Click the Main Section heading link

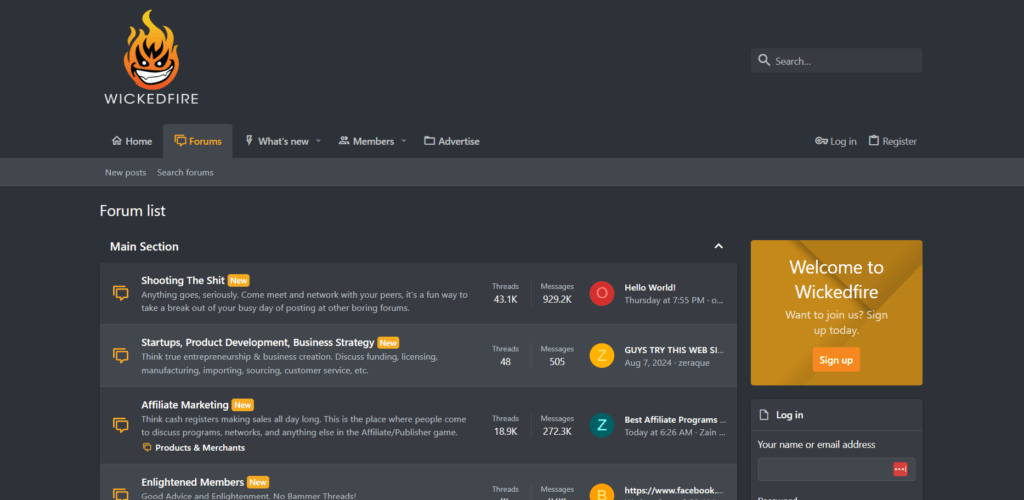coord(144,247)
